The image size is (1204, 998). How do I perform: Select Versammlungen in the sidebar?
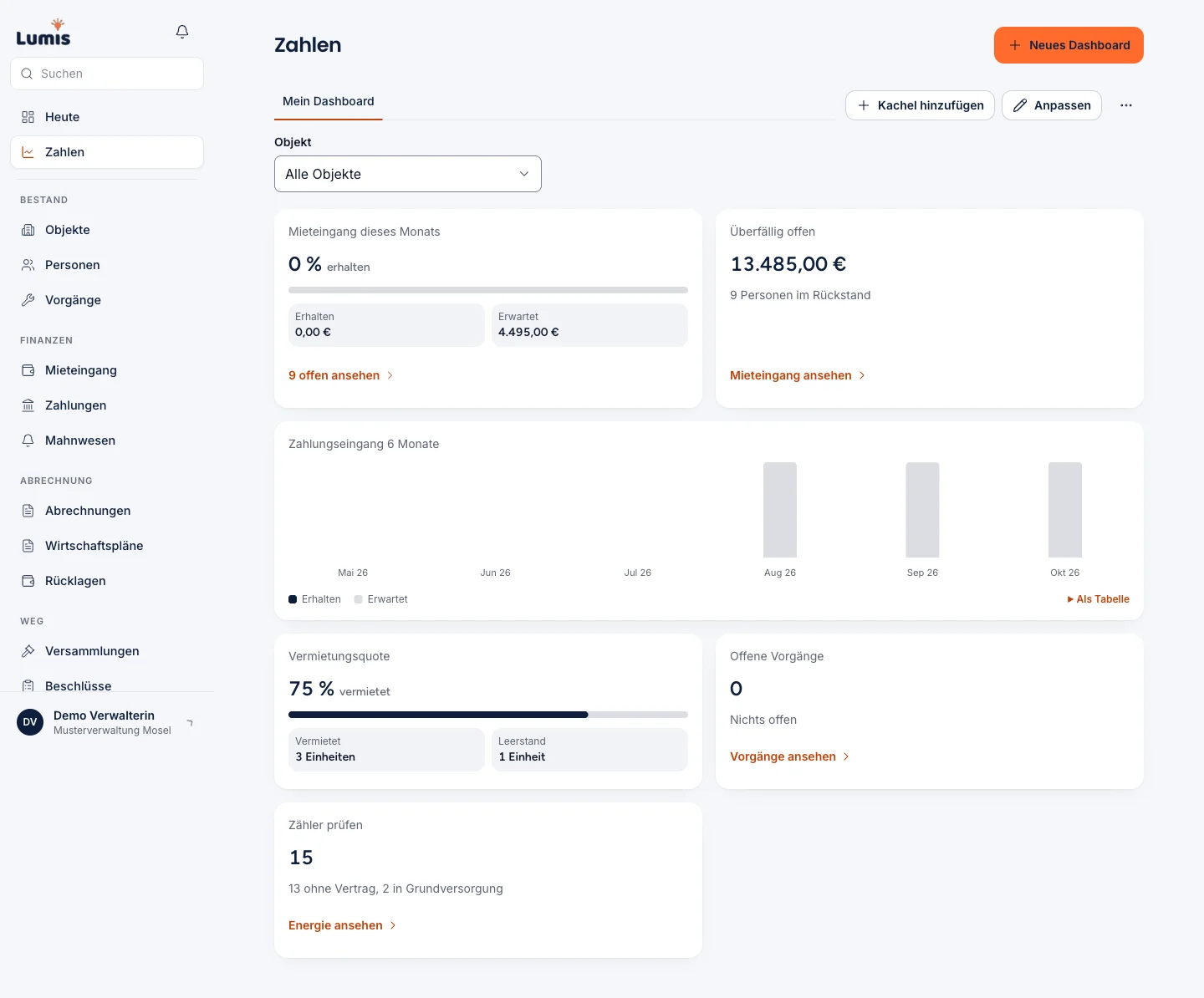(x=107, y=651)
